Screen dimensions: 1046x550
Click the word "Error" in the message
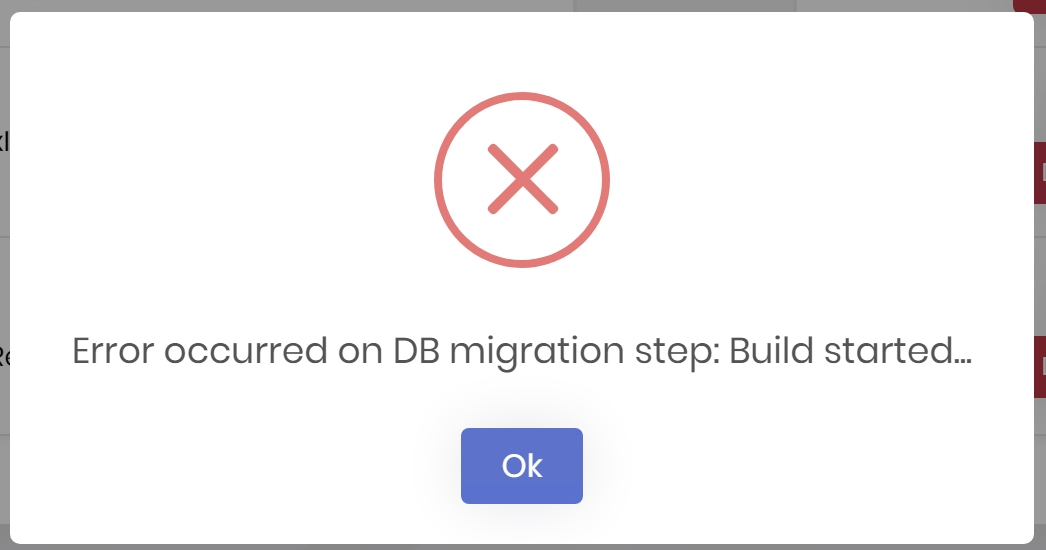(x=113, y=352)
